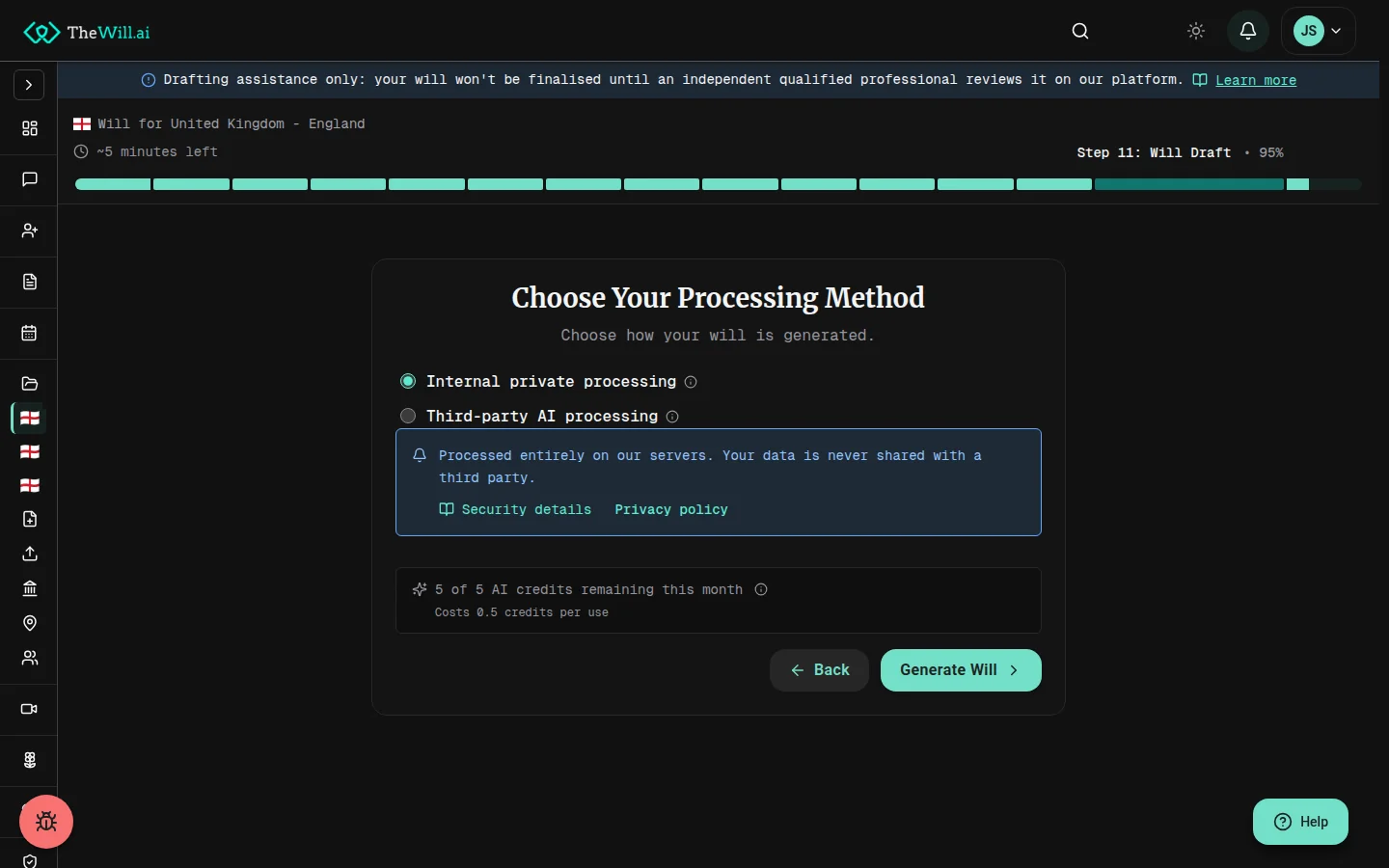Open the dashboard grid icon in sidebar
1389x868 pixels.
(x=30, y=128)
